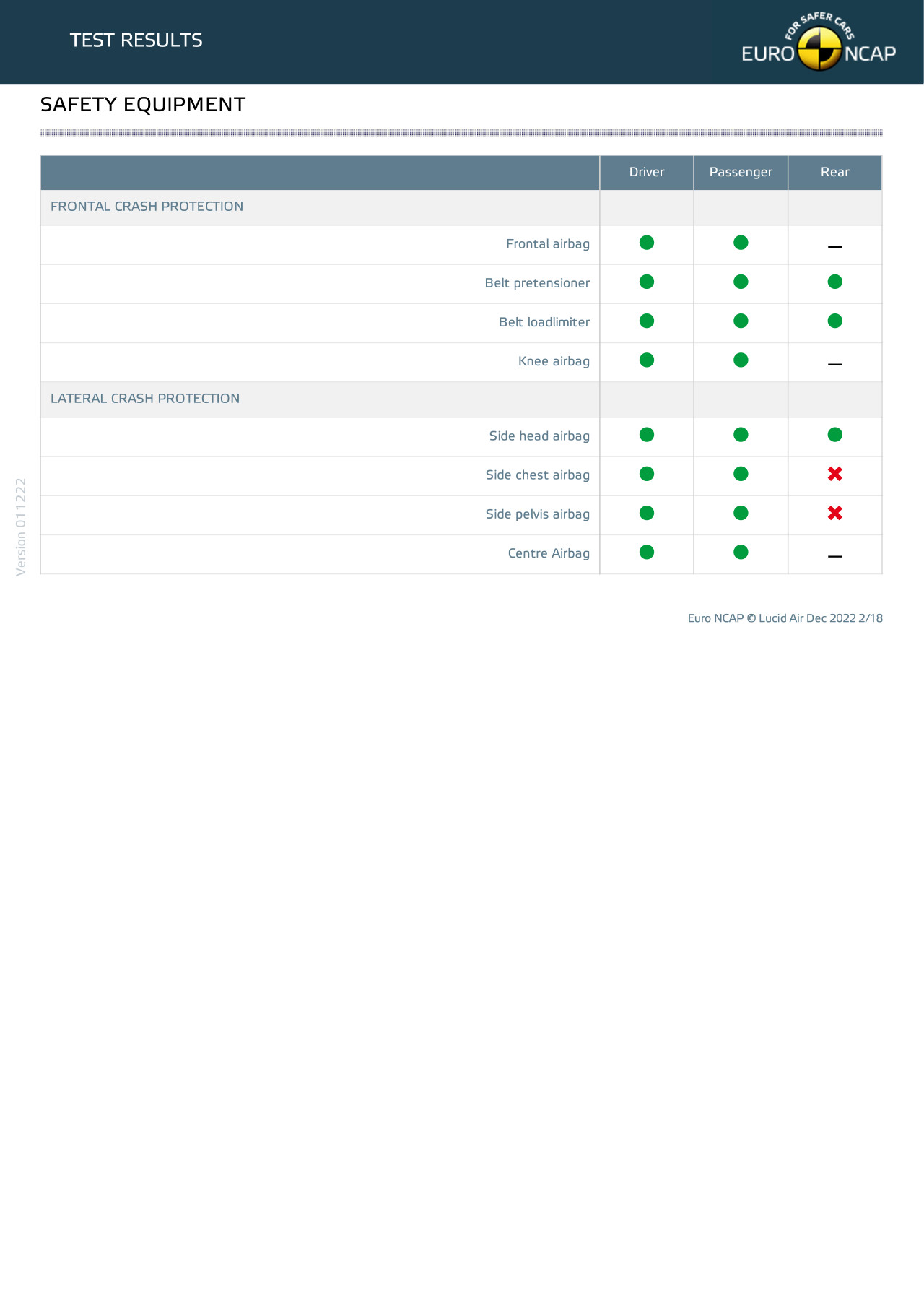
Task: Click the Frontal airbag row label
Action: pos(548,244)
